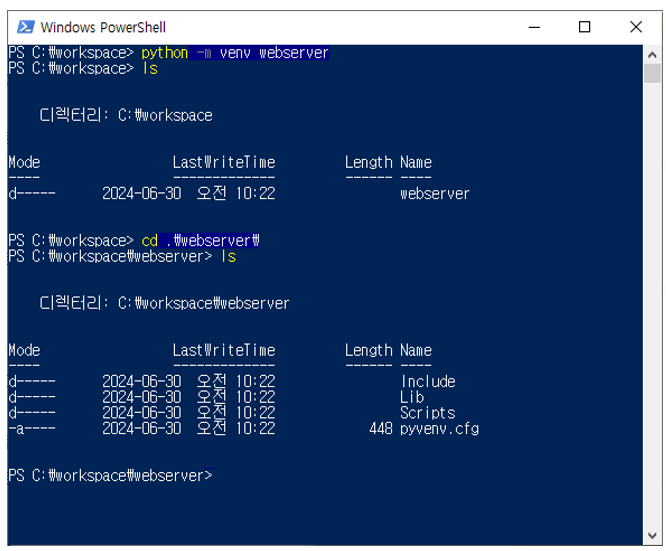Click the "python -m venv webserver" command text
This screenshot has height=551, width=666.
235,53
